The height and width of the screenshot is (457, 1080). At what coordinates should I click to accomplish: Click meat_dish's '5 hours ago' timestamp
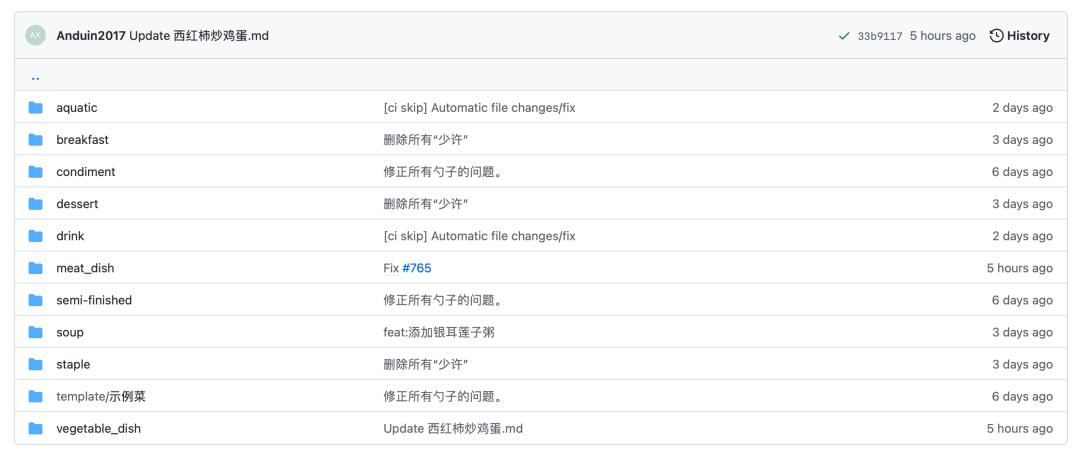(x=1019, y=268)
